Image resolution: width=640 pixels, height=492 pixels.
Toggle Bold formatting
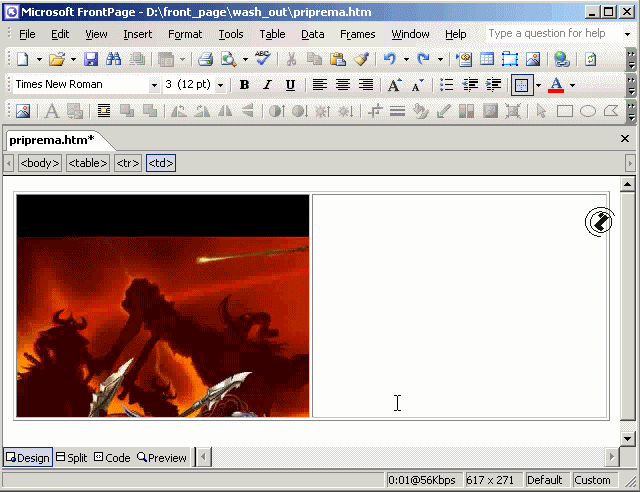pyautogui.click(x=244, y=85)
